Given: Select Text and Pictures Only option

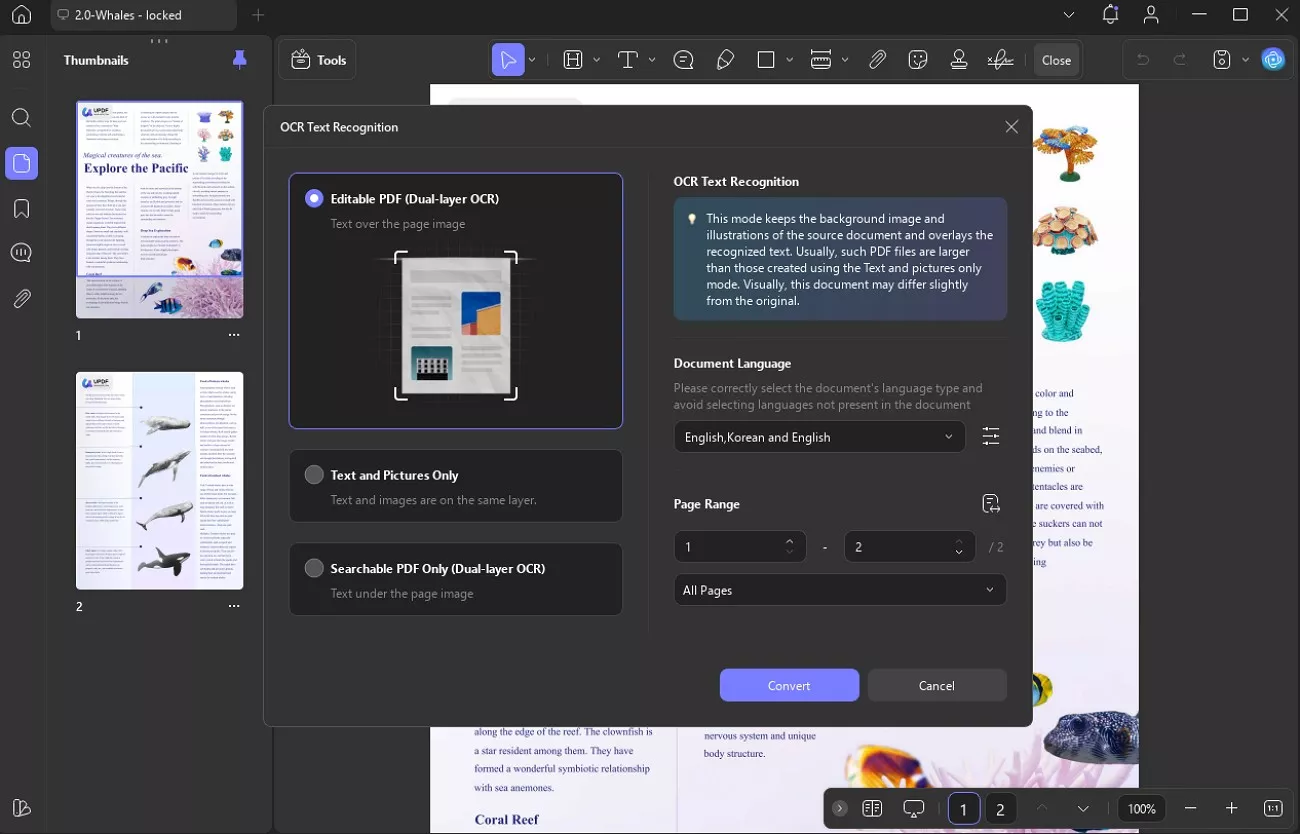Looking at the screenshot, I should 315,475.
